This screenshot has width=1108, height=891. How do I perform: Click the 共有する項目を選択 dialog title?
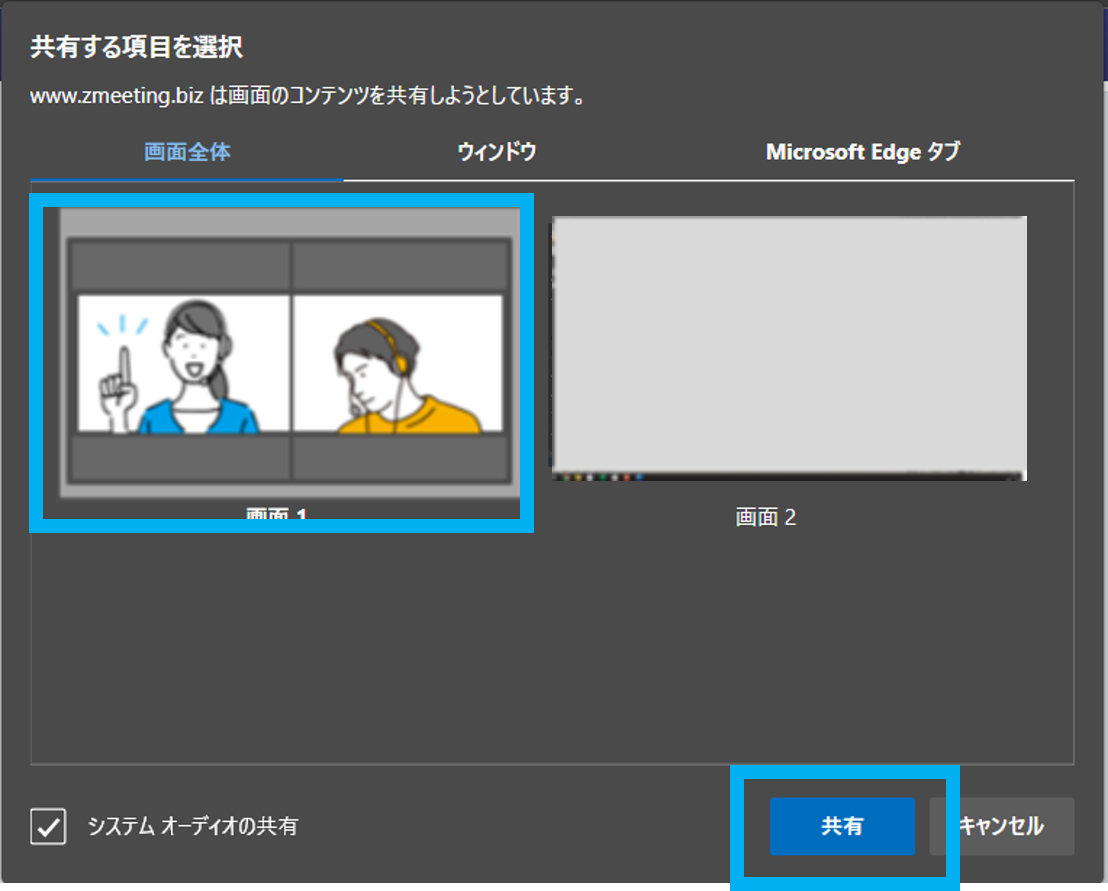coord(137,46)
